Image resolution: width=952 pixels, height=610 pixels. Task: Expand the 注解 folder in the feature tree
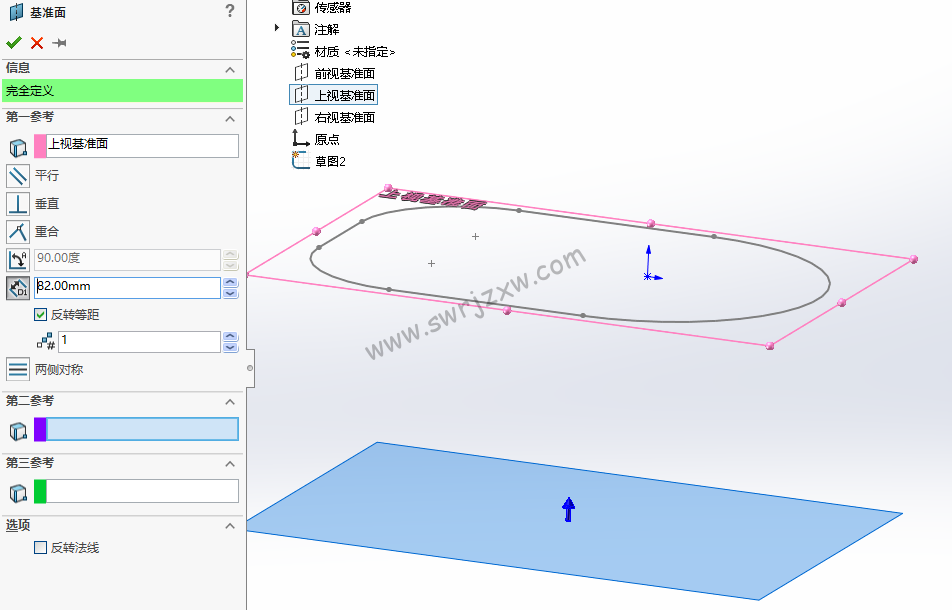click(x=277, y=29)
